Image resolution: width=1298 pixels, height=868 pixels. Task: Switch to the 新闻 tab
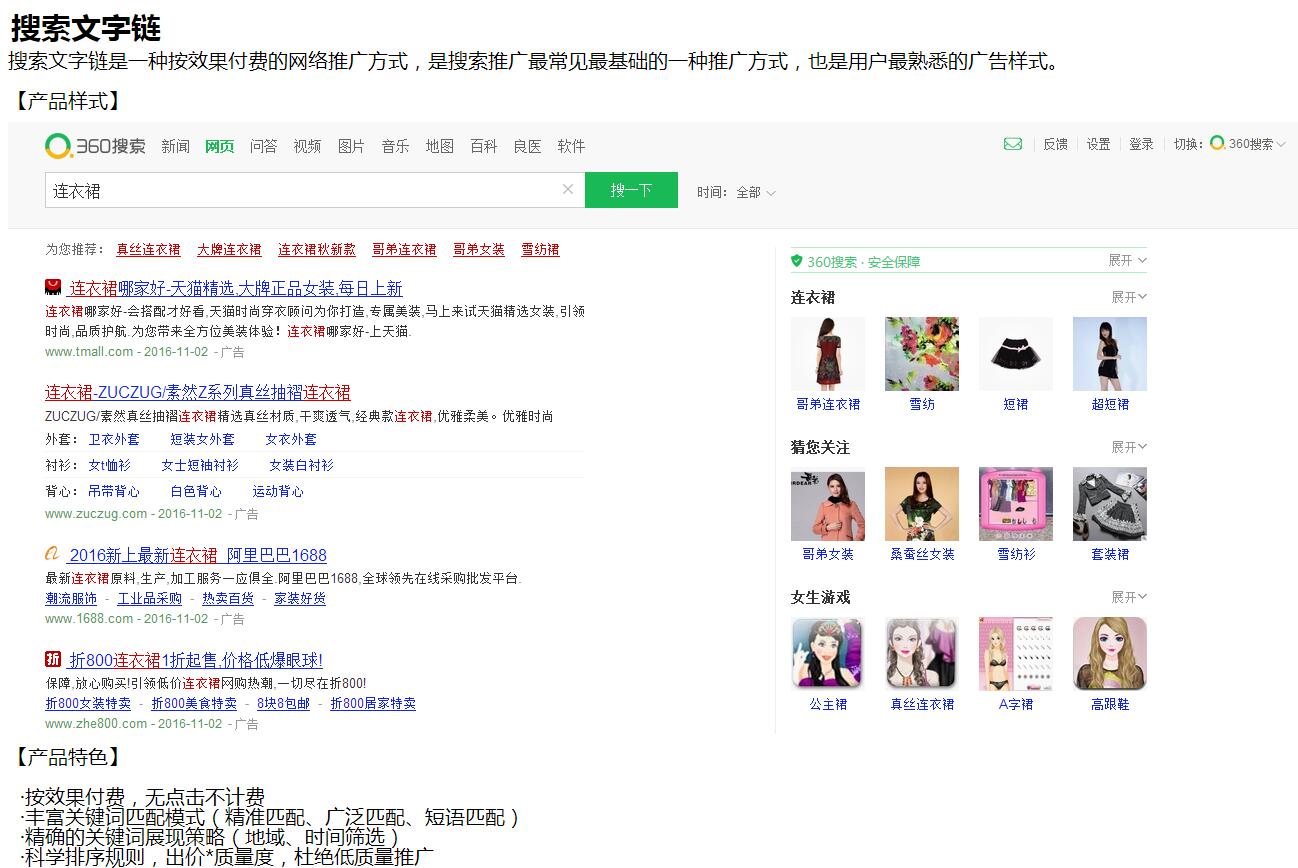click(175, 146)
